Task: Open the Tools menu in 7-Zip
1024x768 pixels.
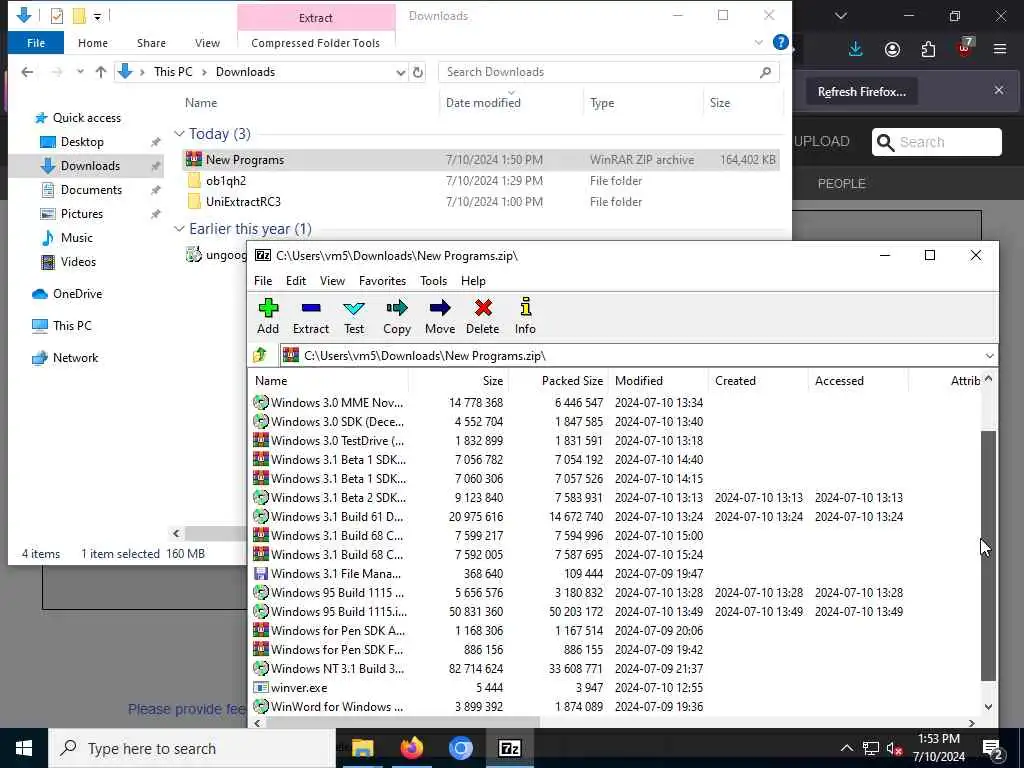Action: [x=434, y=281]
